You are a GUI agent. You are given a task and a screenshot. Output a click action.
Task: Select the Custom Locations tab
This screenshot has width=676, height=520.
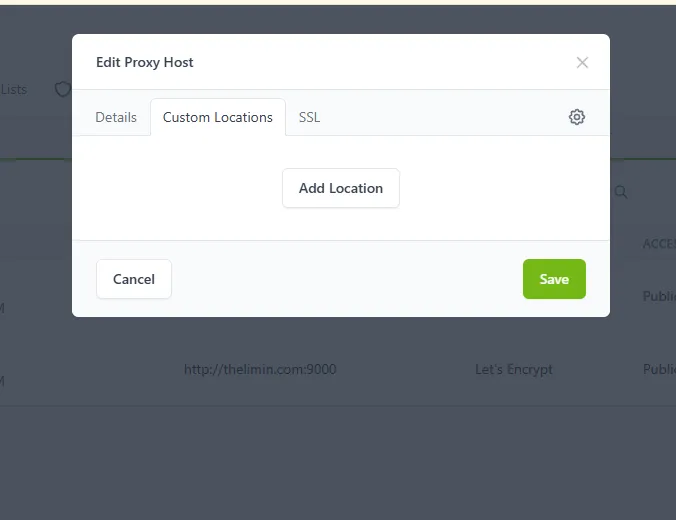click(217, 117)
